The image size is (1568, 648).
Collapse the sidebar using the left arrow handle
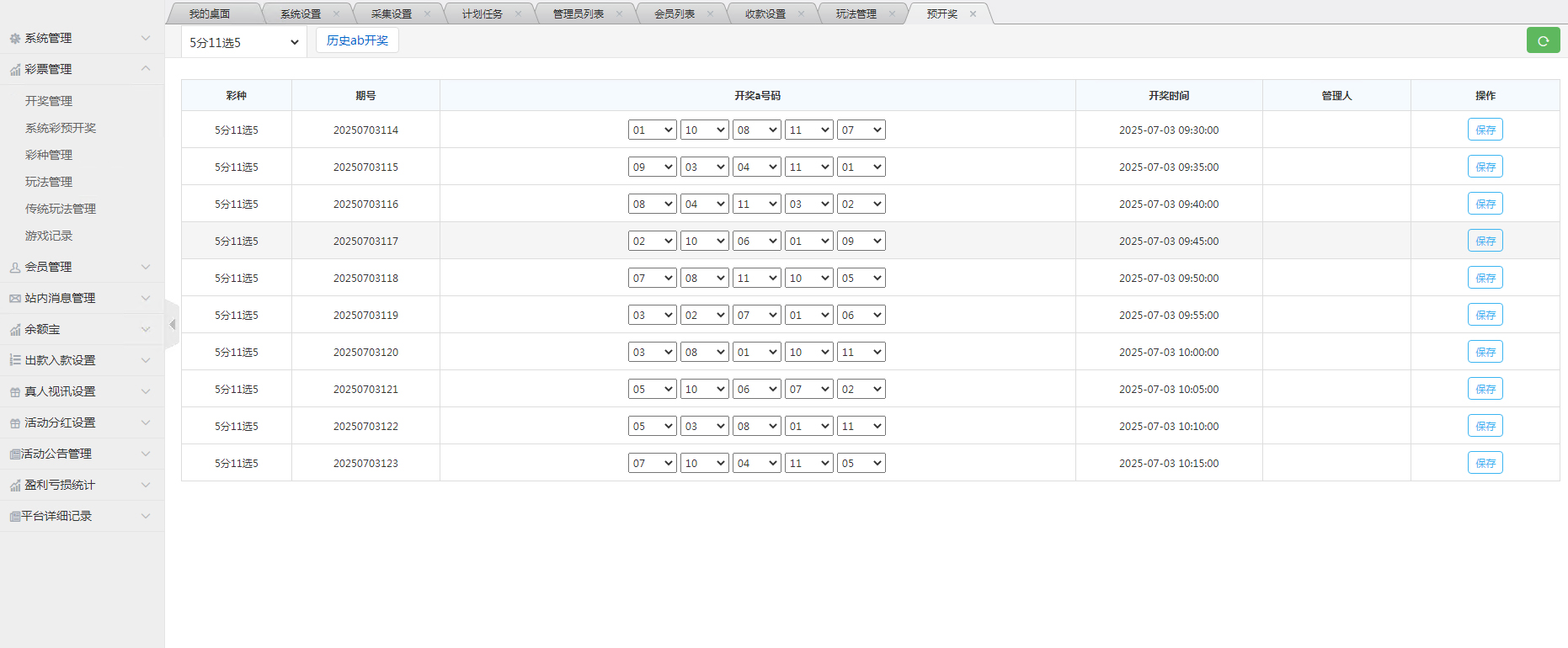[172, 324]
